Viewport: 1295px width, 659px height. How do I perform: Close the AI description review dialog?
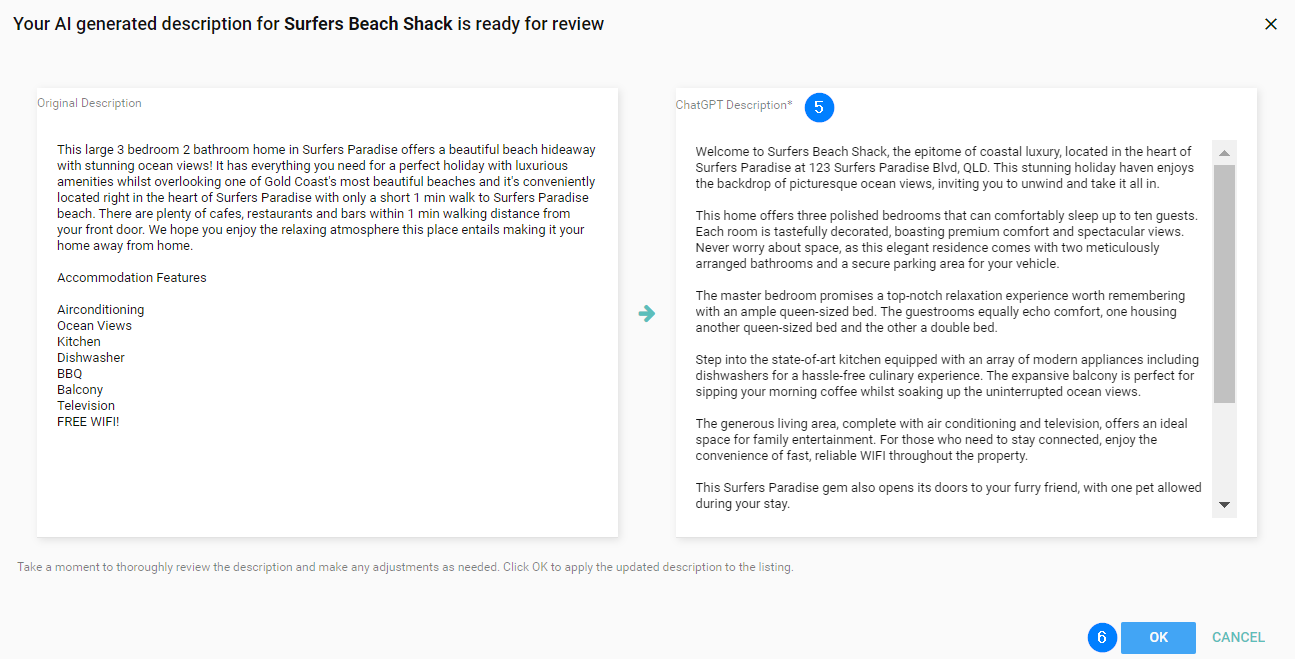click(x=1270, y=24)
